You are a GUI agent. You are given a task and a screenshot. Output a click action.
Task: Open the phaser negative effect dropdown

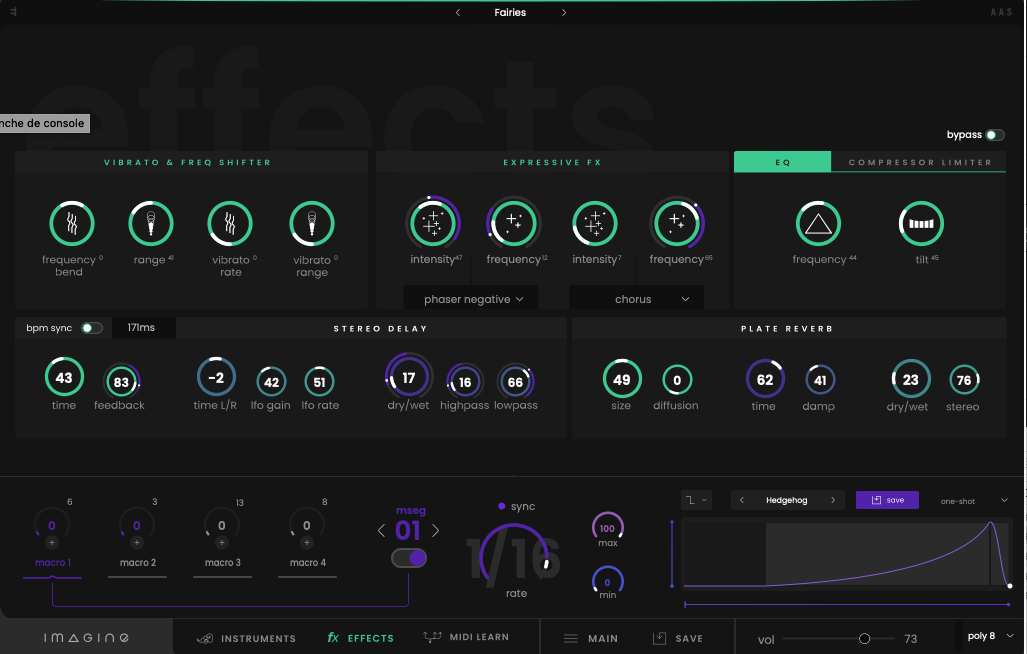470,297
